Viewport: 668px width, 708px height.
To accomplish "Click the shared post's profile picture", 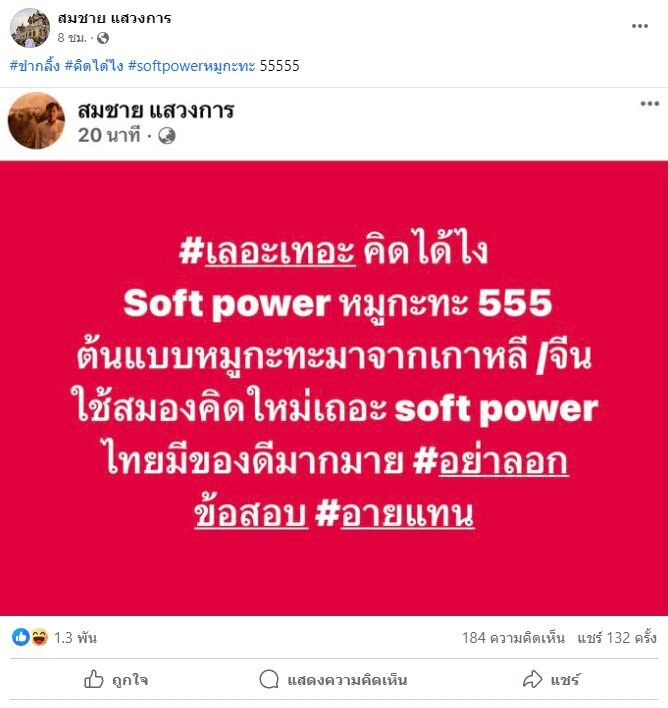I will [36, 121].
